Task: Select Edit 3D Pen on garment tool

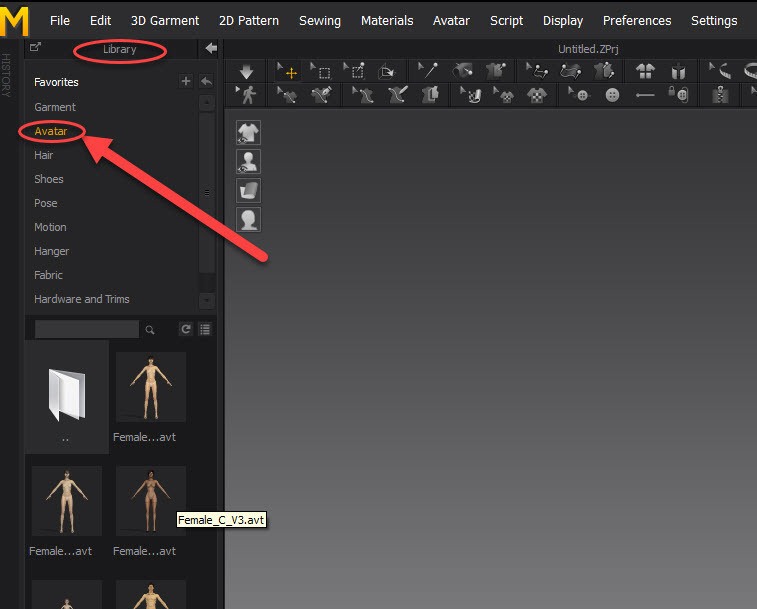Action: [x=288, y=95]
